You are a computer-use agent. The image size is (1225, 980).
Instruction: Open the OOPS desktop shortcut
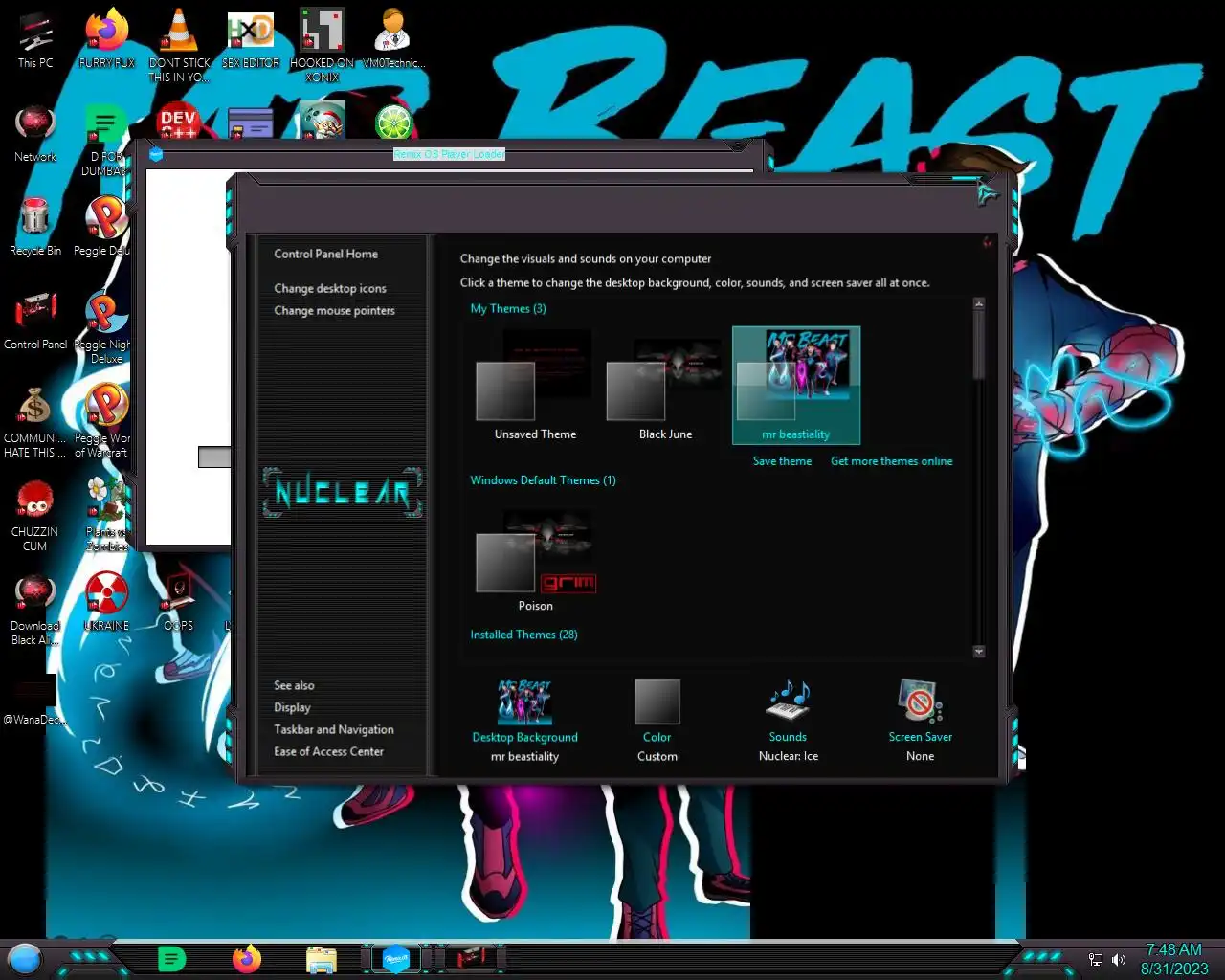coord(178,601)
